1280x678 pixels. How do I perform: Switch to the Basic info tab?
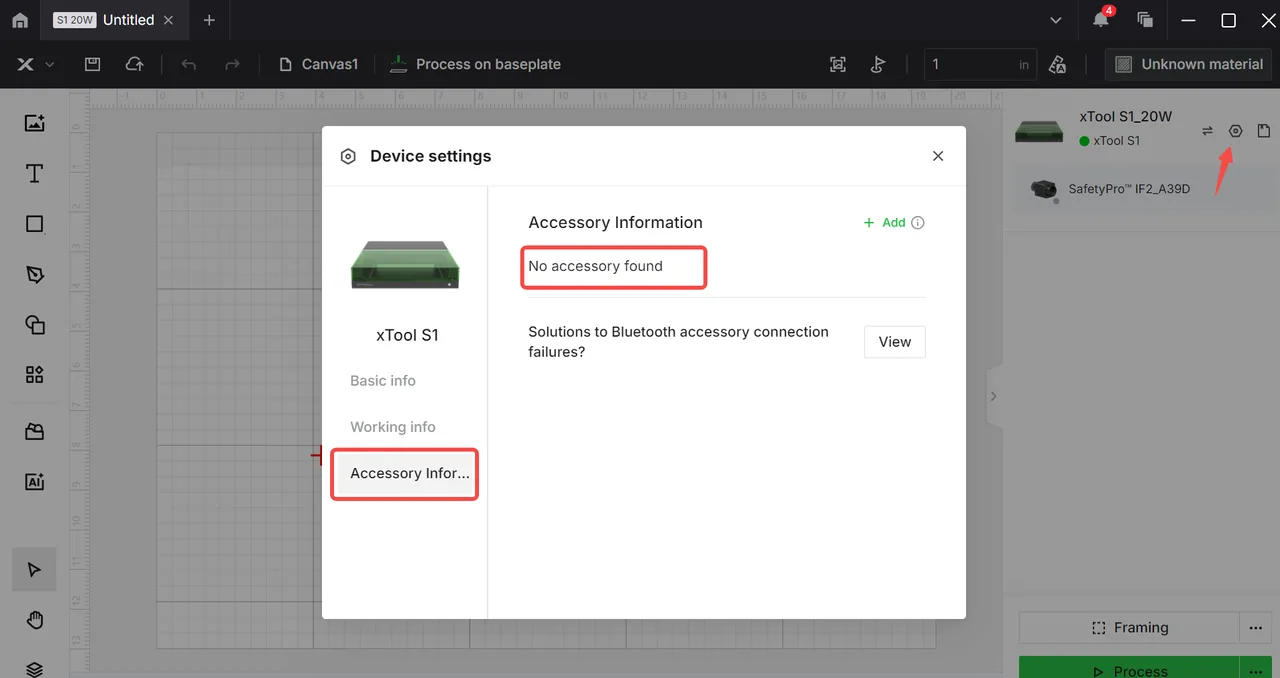coord(383,381)
